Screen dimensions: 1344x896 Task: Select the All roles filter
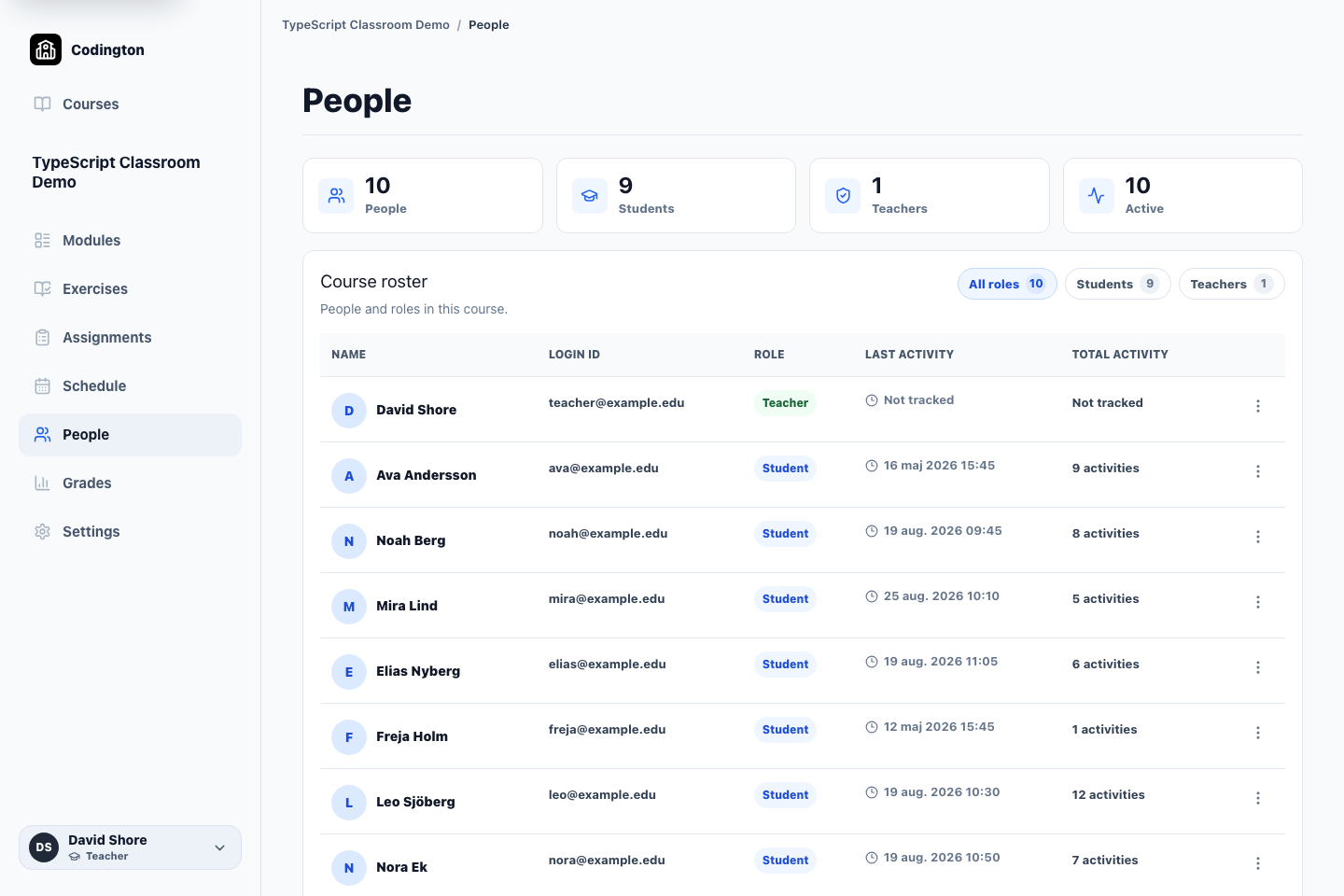click(1007, 284)
